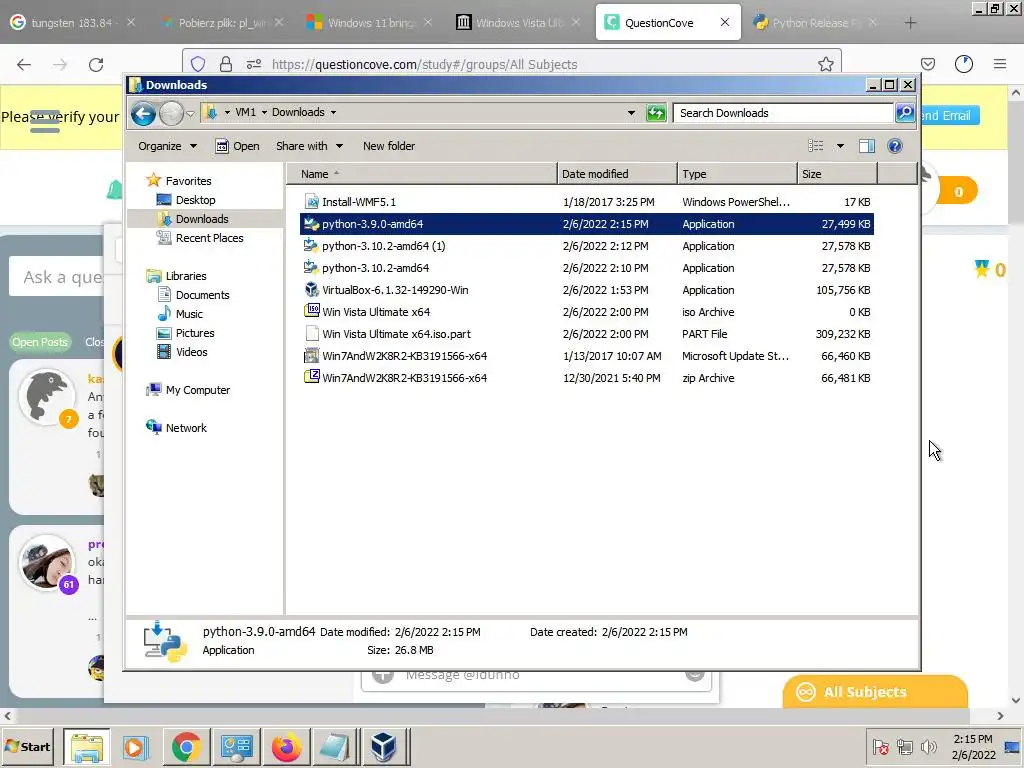The height and width of the screenshot is (768, 1024).
Task: Click New folder button
Action: tap(389, 146)
